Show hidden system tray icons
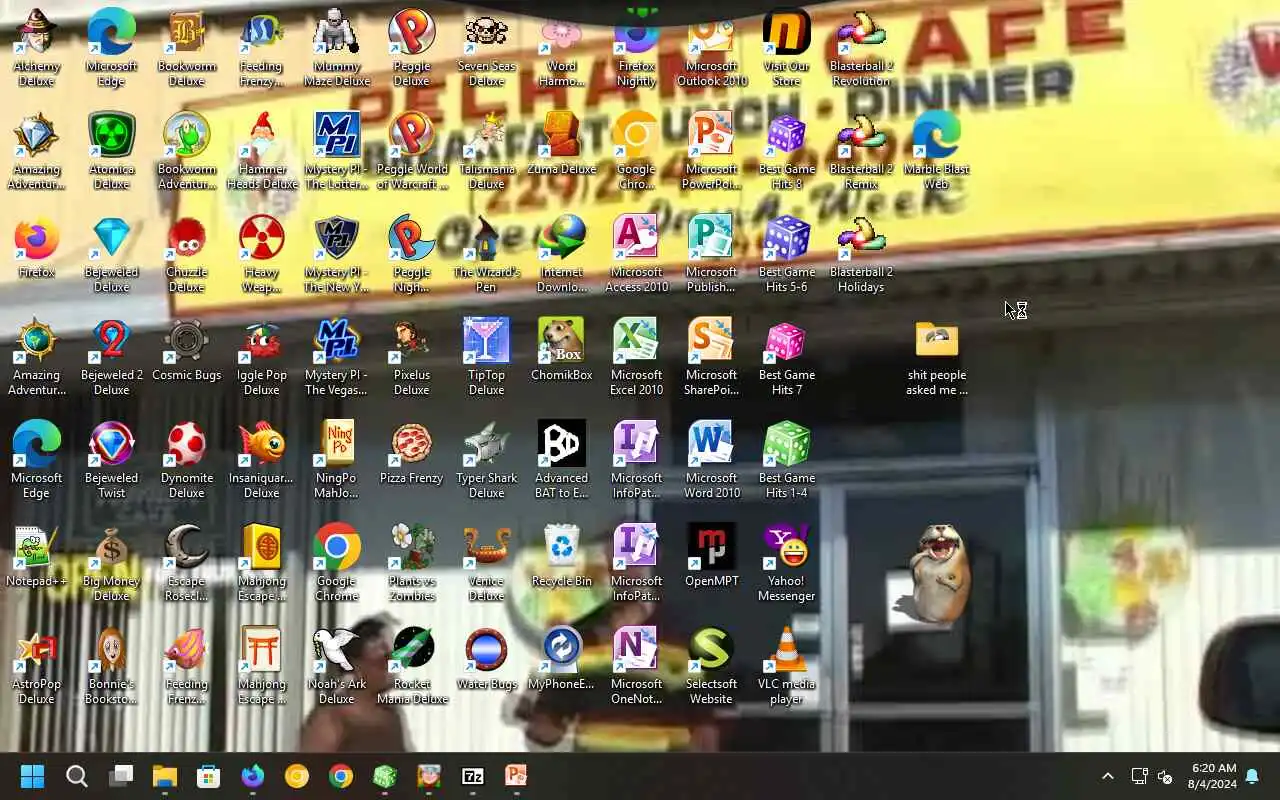 (1107, 776)
